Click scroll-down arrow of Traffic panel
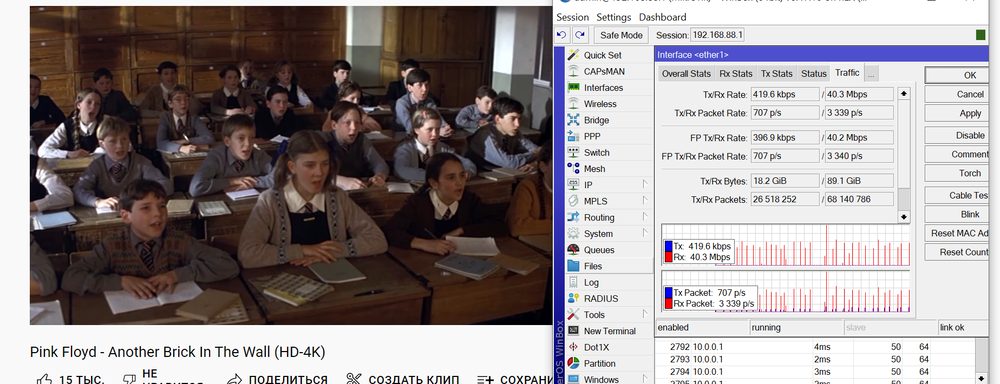Screen dimensions: 1000x384 (904, 217)
